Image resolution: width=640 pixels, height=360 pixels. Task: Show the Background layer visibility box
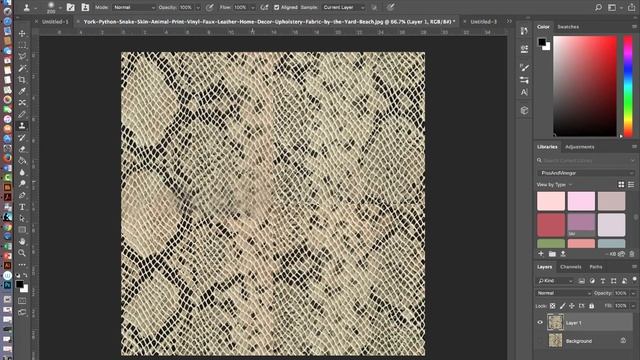pos(540,340)
